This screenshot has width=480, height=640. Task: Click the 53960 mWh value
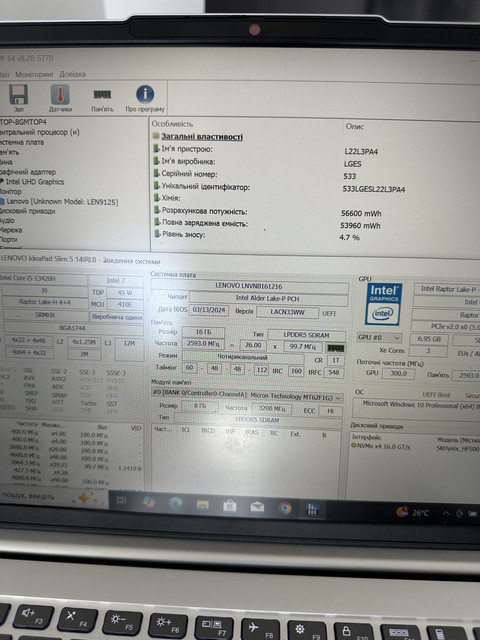(360, 225)
